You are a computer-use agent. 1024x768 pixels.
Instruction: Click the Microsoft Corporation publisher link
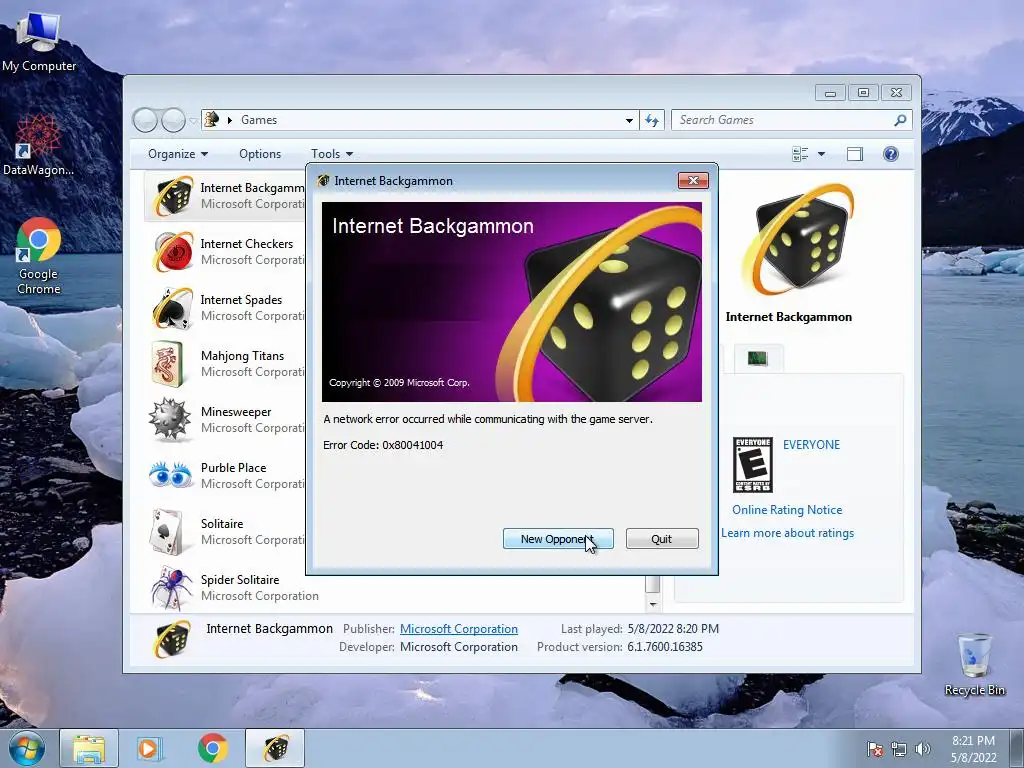(458, 629)
